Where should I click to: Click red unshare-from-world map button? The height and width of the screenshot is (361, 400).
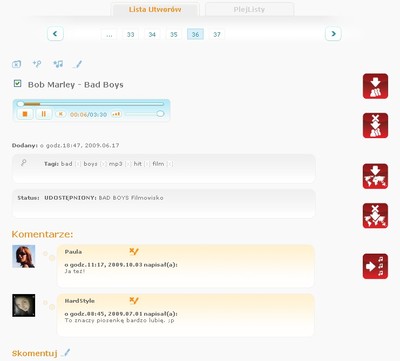pyautogui.click(x=375, y=216)
